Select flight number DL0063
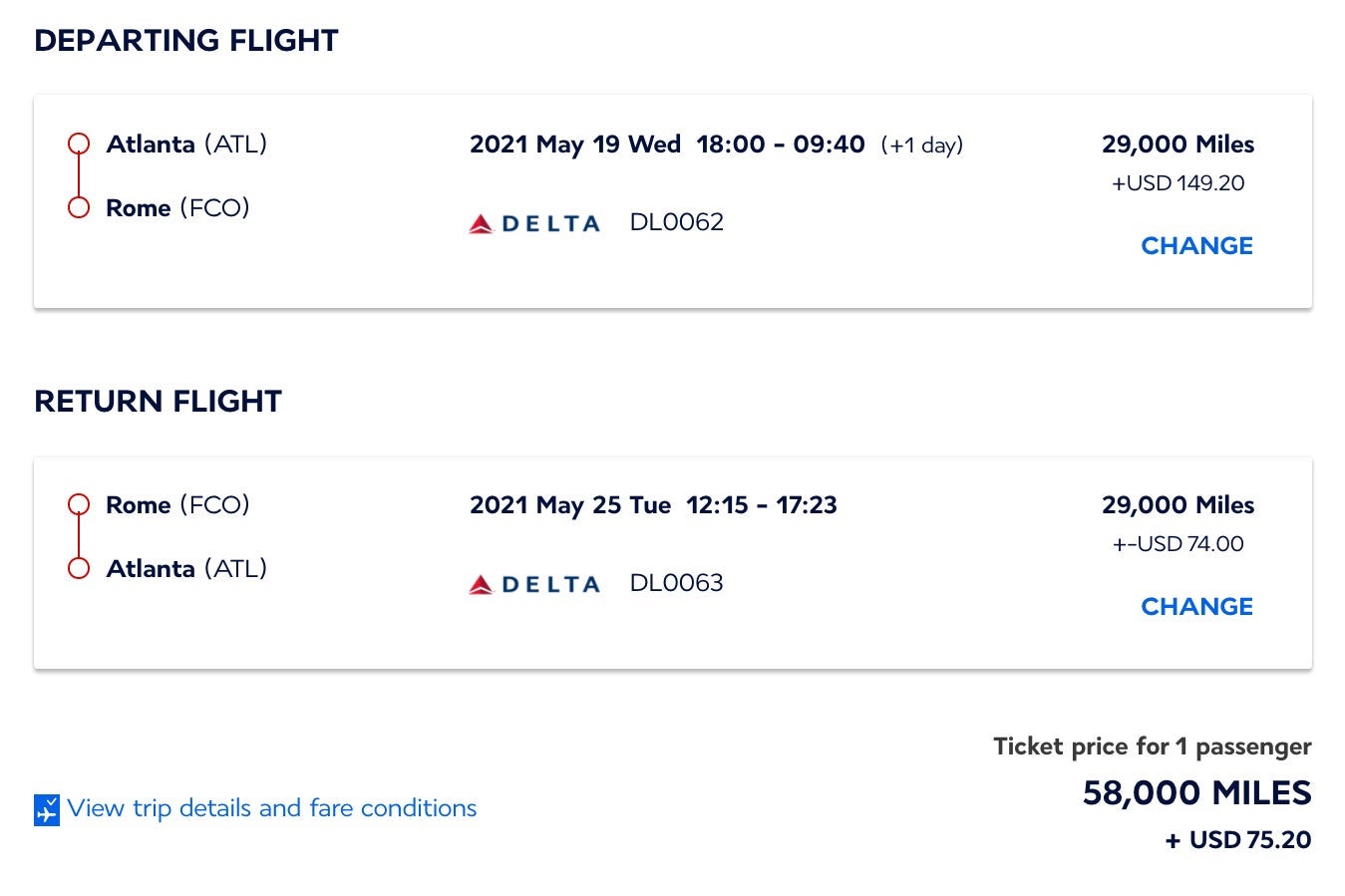1345x896 pixels. (x=676, y=582)
